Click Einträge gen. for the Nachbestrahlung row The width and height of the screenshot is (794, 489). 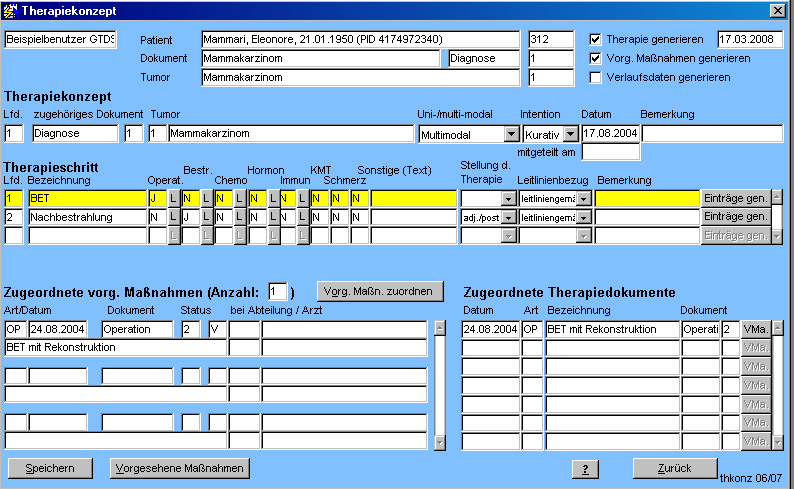735,216
